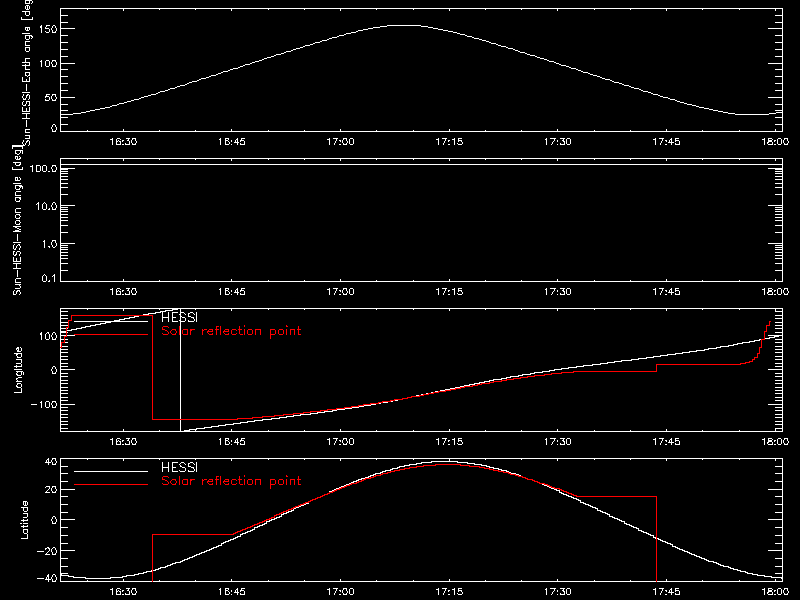Click 17:45 under the Latitude plot

pos(666,591)
